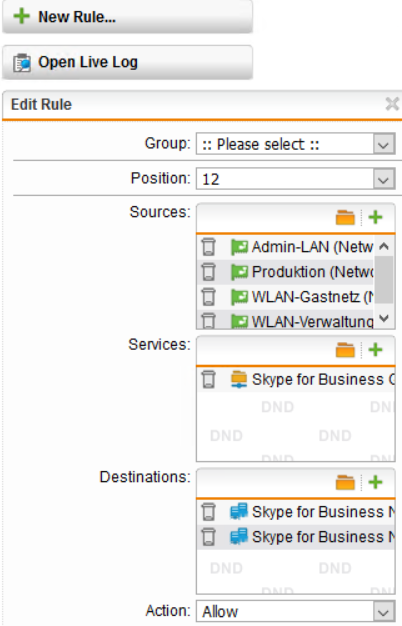Remove the WLAN-Gastnetz source with its trash icon
The width and height of the screenshot is (402, 626).
coord(208,297)
